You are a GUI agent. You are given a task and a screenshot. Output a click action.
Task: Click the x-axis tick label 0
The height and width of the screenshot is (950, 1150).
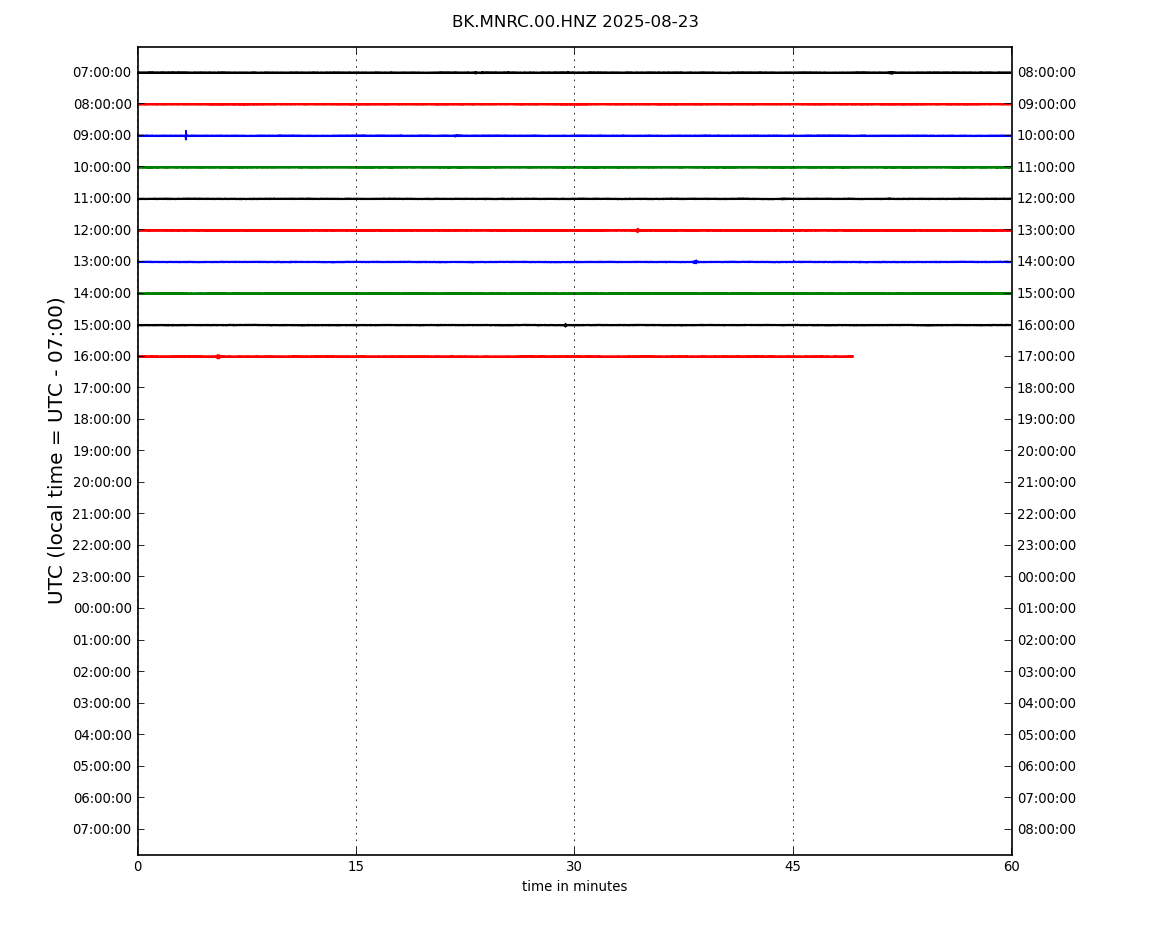coord(138,867)
